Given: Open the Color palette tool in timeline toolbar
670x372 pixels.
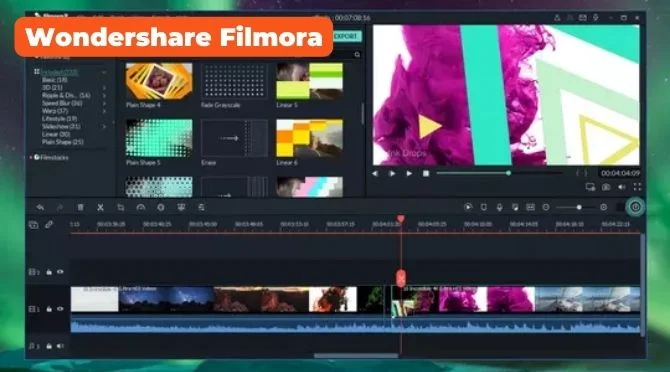Looking at the screenshot, I should click(161, 208).
